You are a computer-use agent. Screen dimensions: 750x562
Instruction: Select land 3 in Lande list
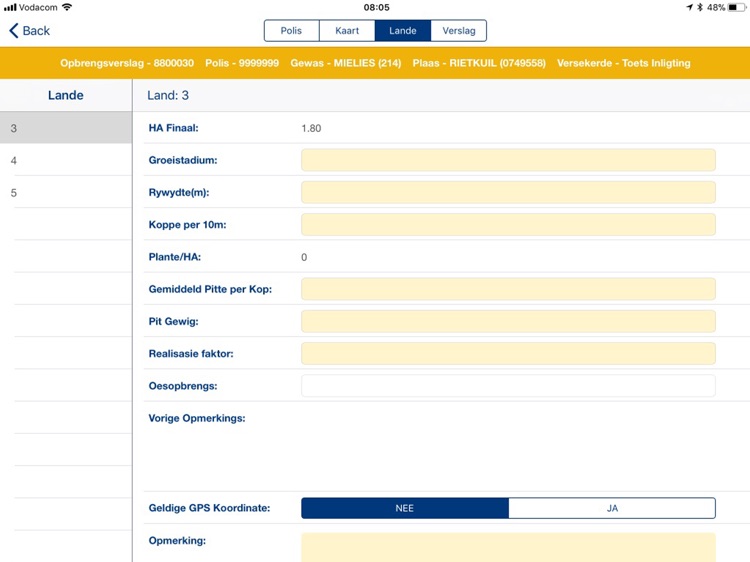pos(66,128)
